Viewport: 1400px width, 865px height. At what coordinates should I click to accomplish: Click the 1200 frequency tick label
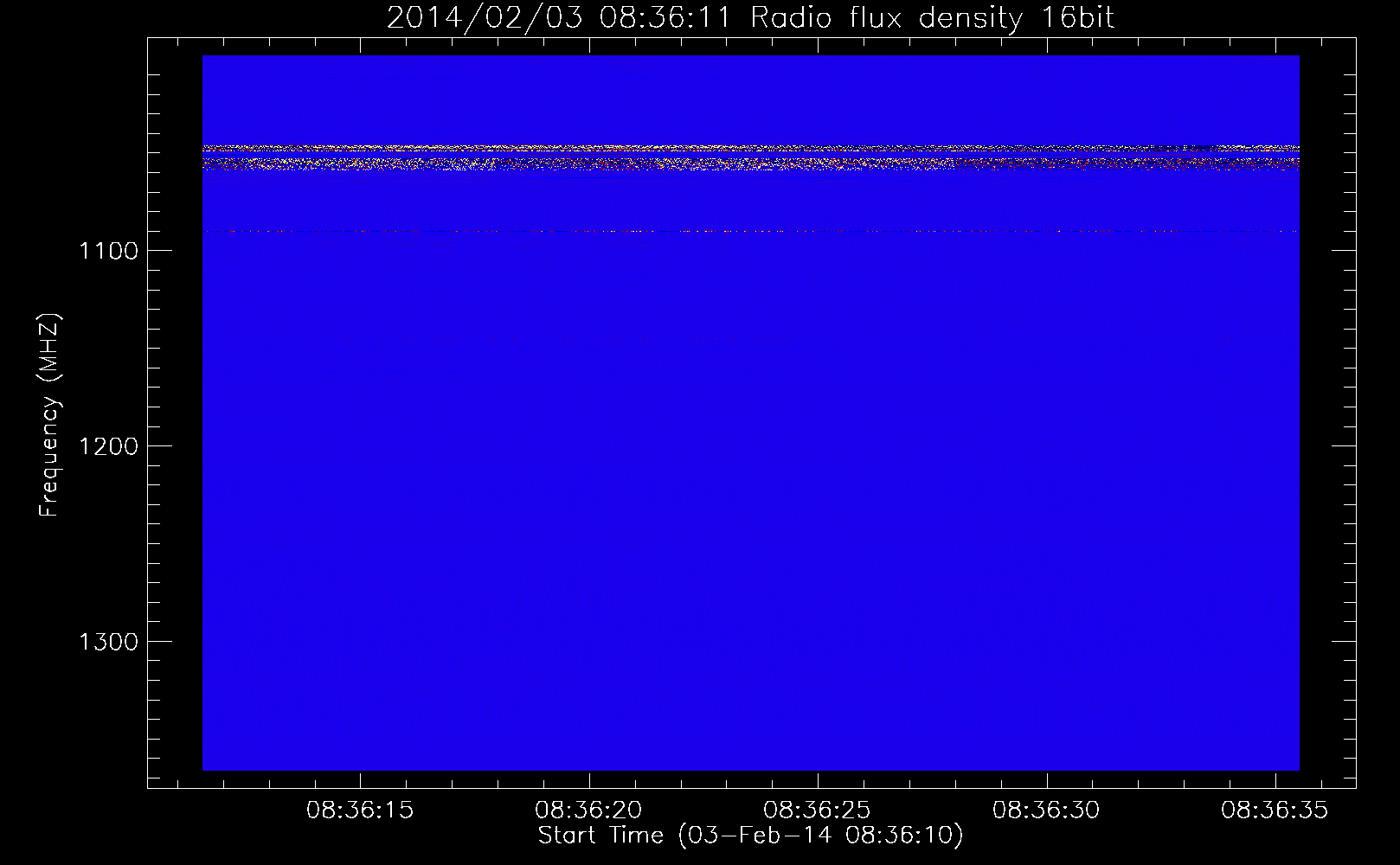tap(109, 446)
